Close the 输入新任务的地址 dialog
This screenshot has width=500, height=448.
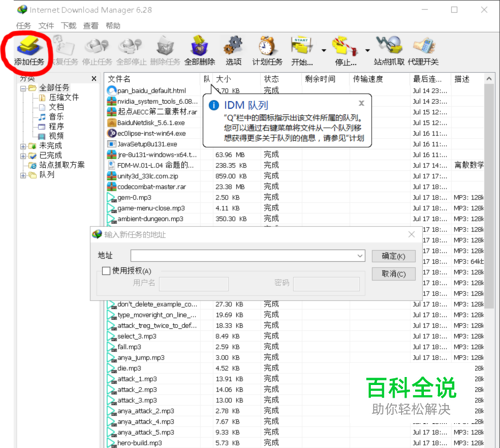point(412,234)
